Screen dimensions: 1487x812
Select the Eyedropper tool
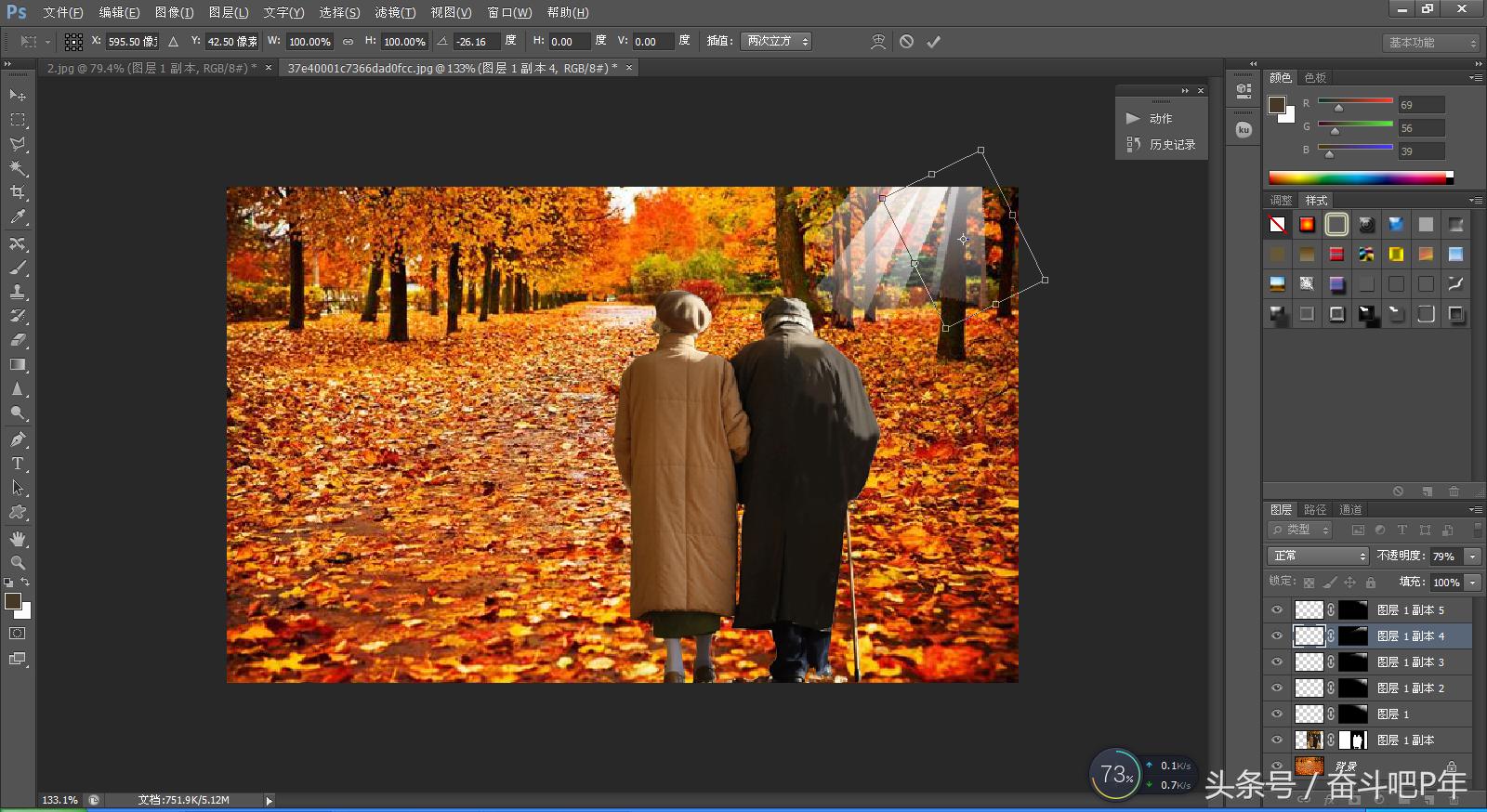18,217
